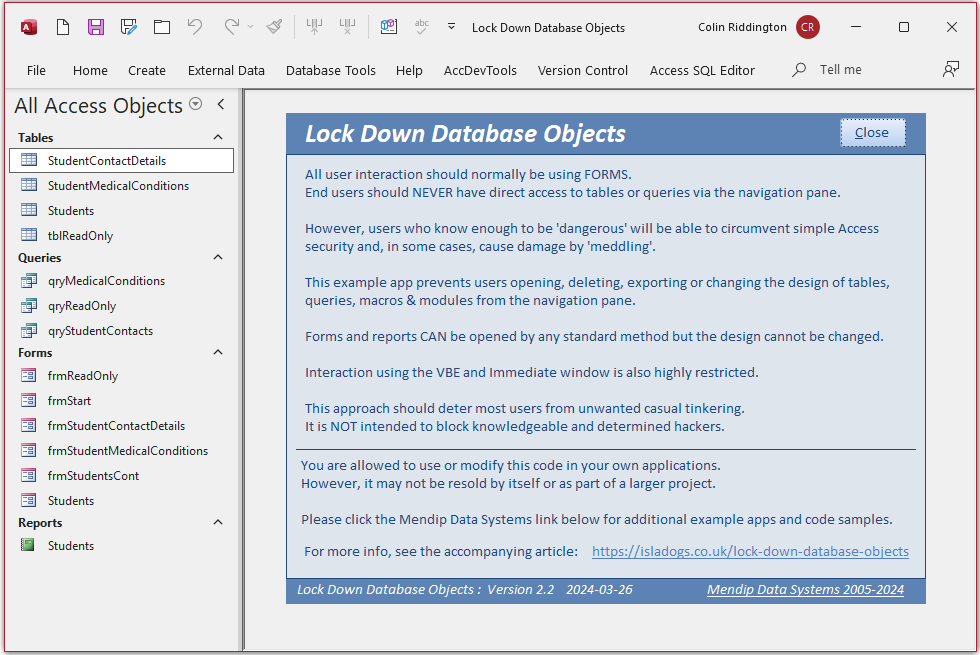Viewport: 980px width, 655px height.
Task: Click the Tell me search box
Action: [x=840, y=69]
